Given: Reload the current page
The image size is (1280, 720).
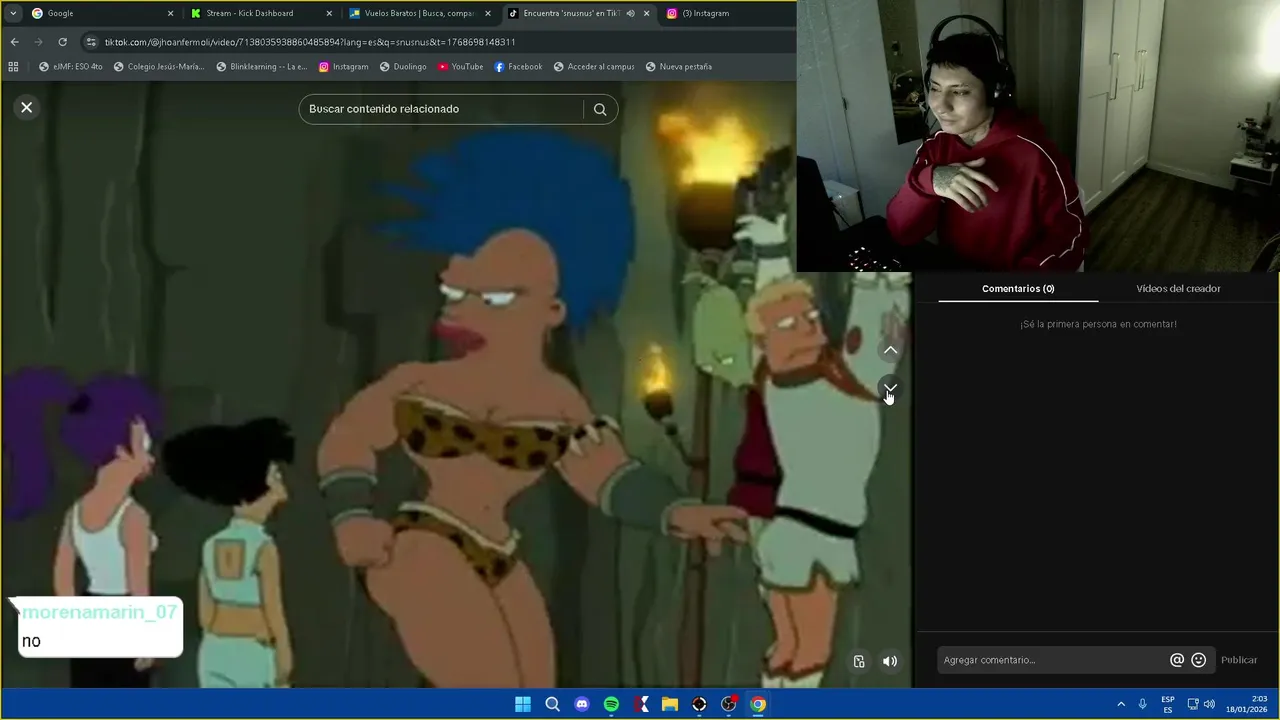Looking at the screenshot, I should (62, 42).
